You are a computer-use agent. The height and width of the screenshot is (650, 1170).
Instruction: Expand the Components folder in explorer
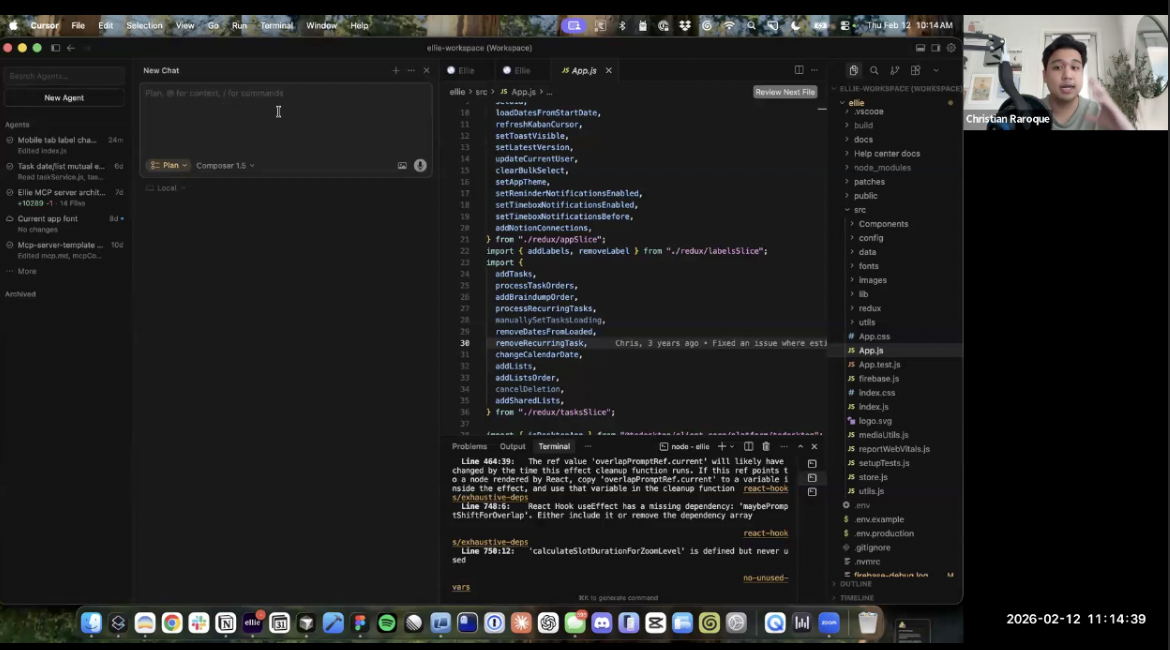(882, 224)
